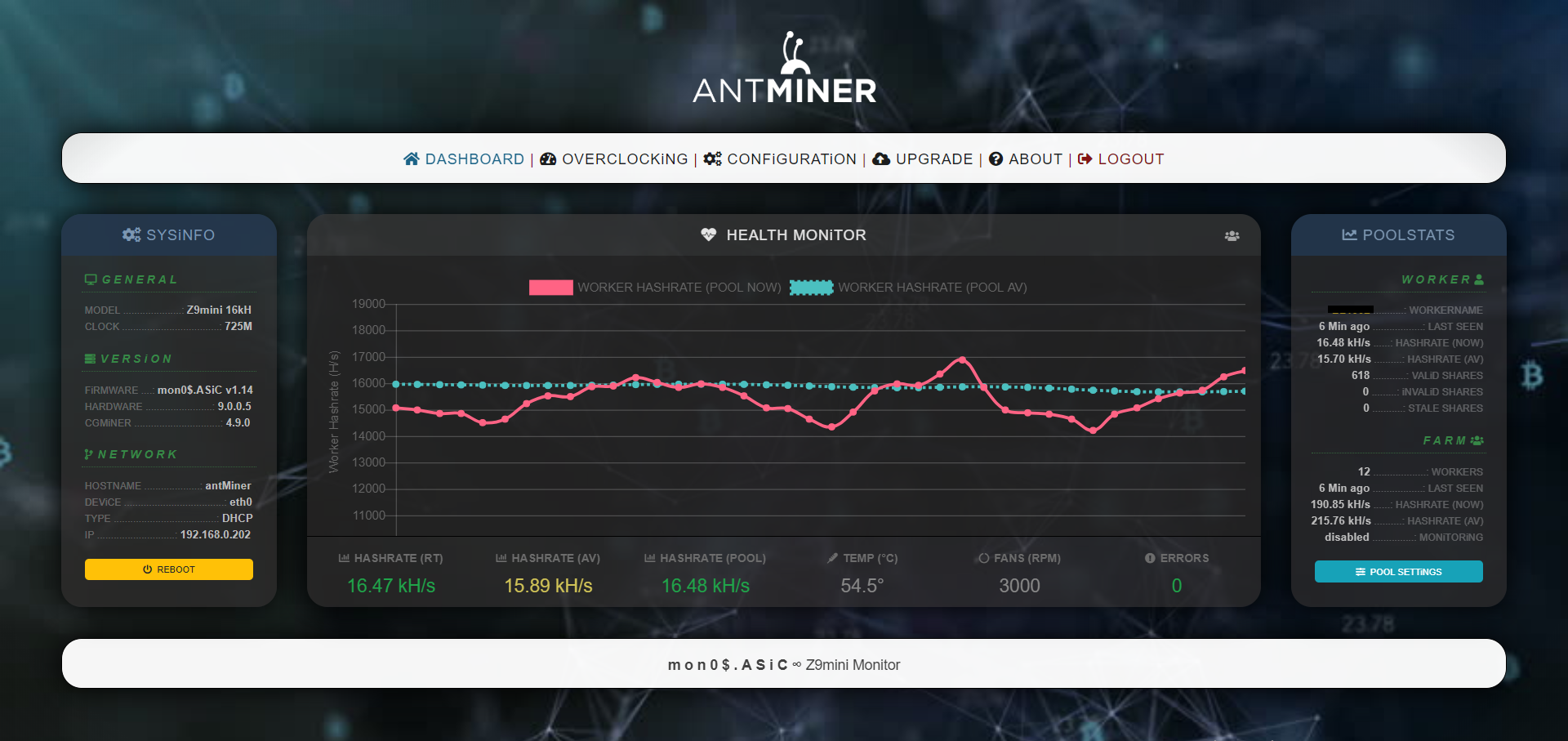Click the Antminer logo
This screenshot has width=1568, height=741.
[784, 67]
